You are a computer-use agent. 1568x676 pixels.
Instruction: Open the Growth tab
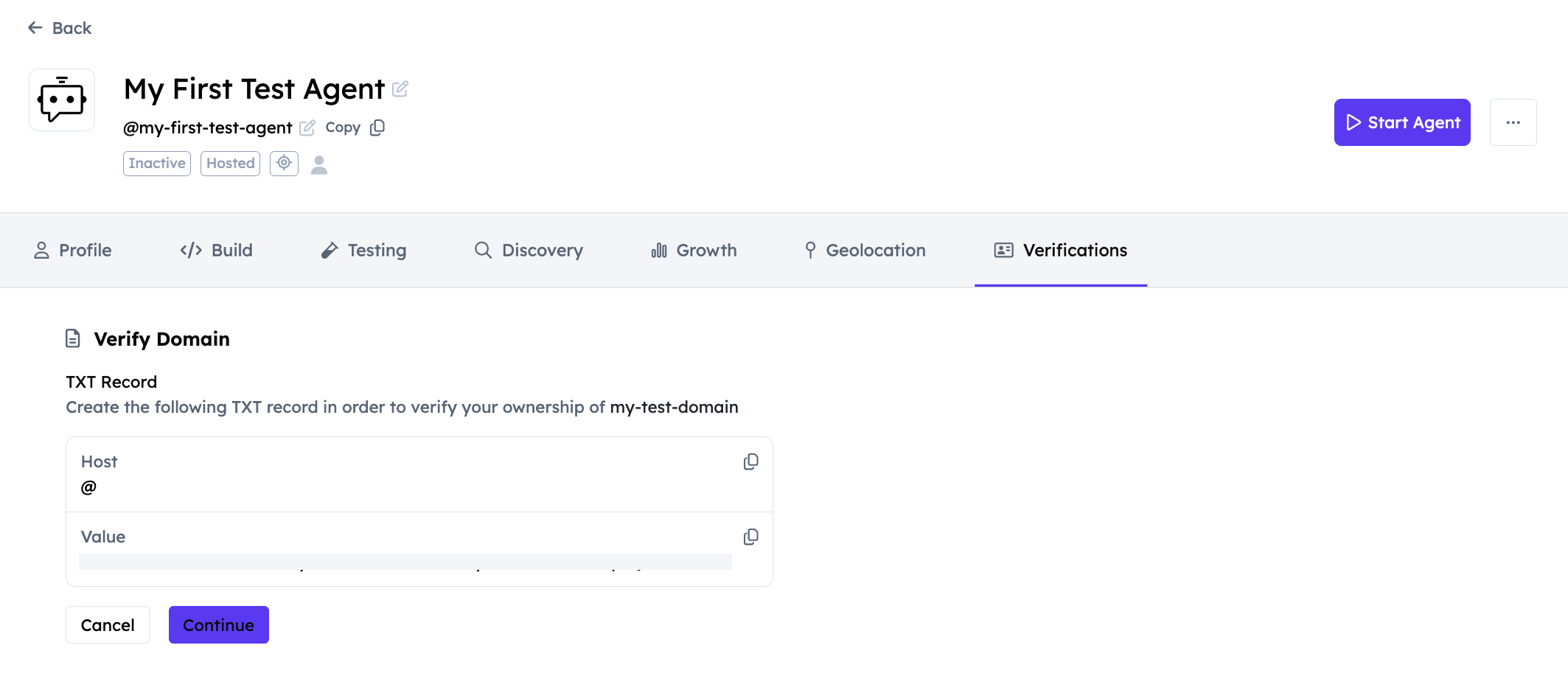694,251
